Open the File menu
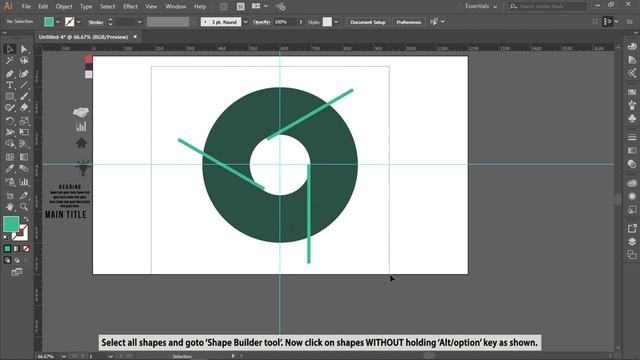 tap(26, 7)
